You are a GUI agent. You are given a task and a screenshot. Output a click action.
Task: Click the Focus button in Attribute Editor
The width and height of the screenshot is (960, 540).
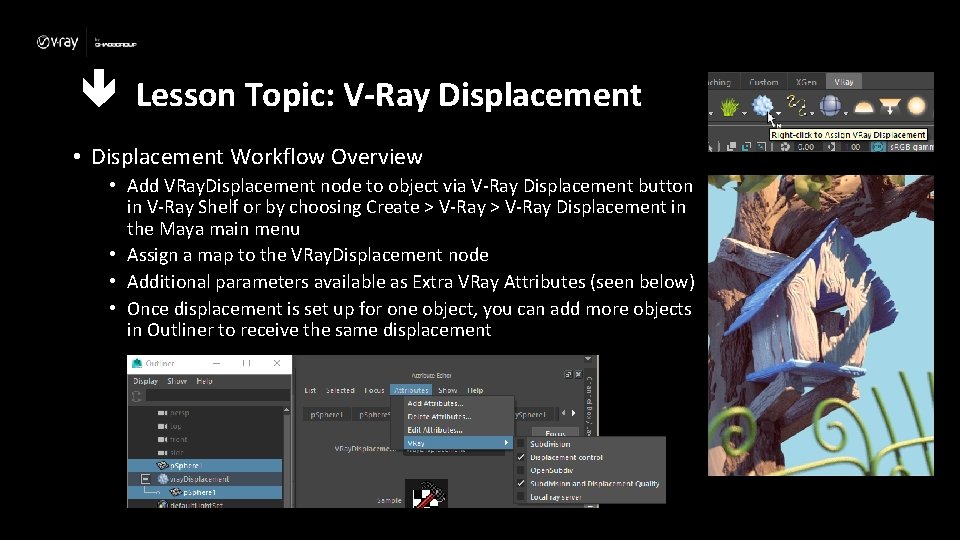[x=555, y=432]
